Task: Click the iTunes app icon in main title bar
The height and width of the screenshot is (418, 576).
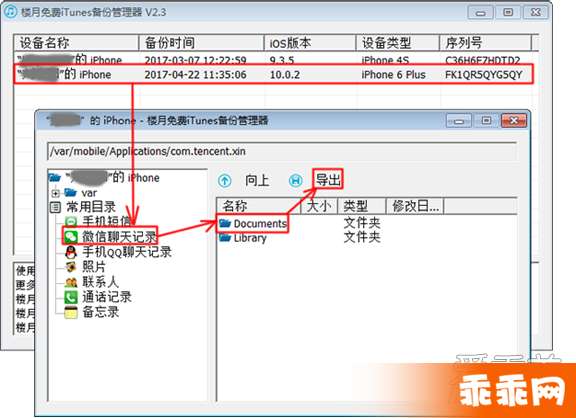Action: (10, 12)
